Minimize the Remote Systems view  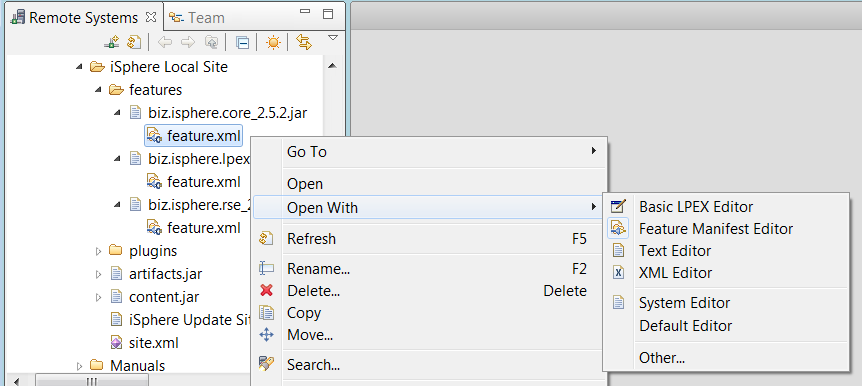point(305,12)
